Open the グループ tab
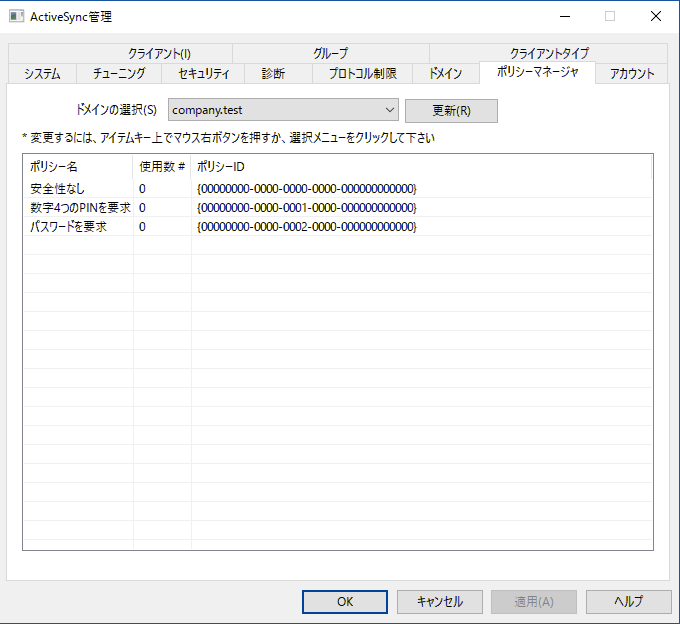680x624 pixels. [330, 53]
